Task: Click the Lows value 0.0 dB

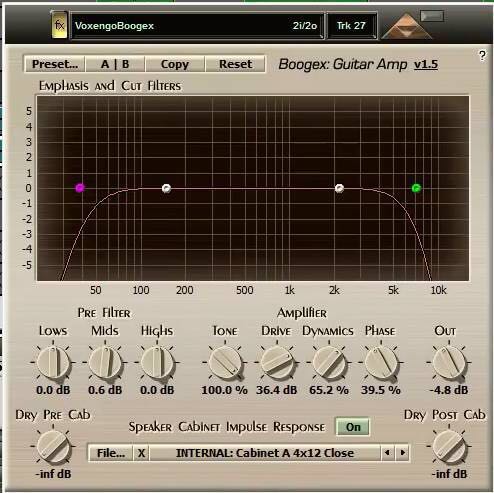Action: point(53,390)
